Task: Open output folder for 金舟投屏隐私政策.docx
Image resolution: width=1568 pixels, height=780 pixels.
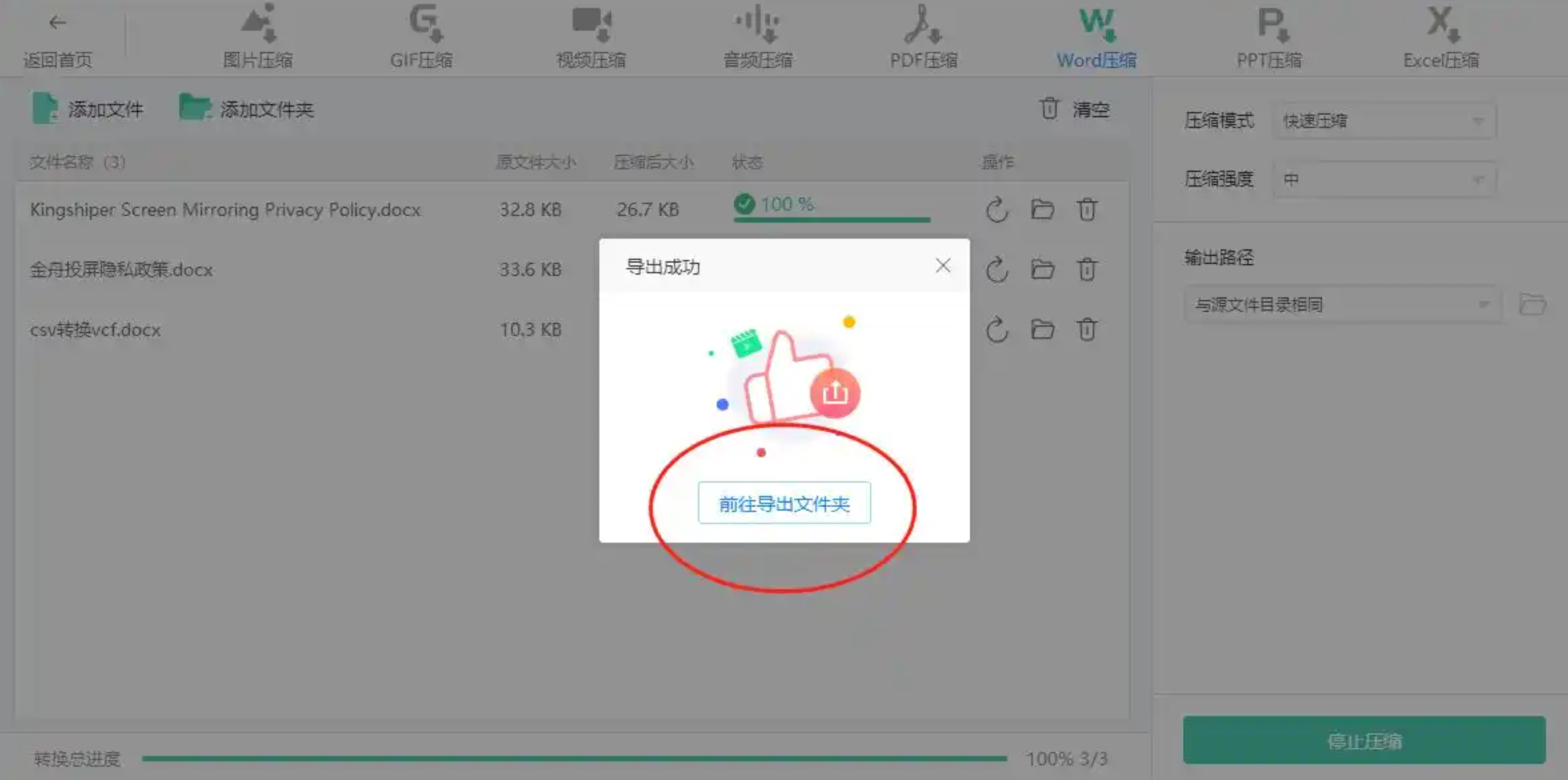Action: pos(1042,269)
